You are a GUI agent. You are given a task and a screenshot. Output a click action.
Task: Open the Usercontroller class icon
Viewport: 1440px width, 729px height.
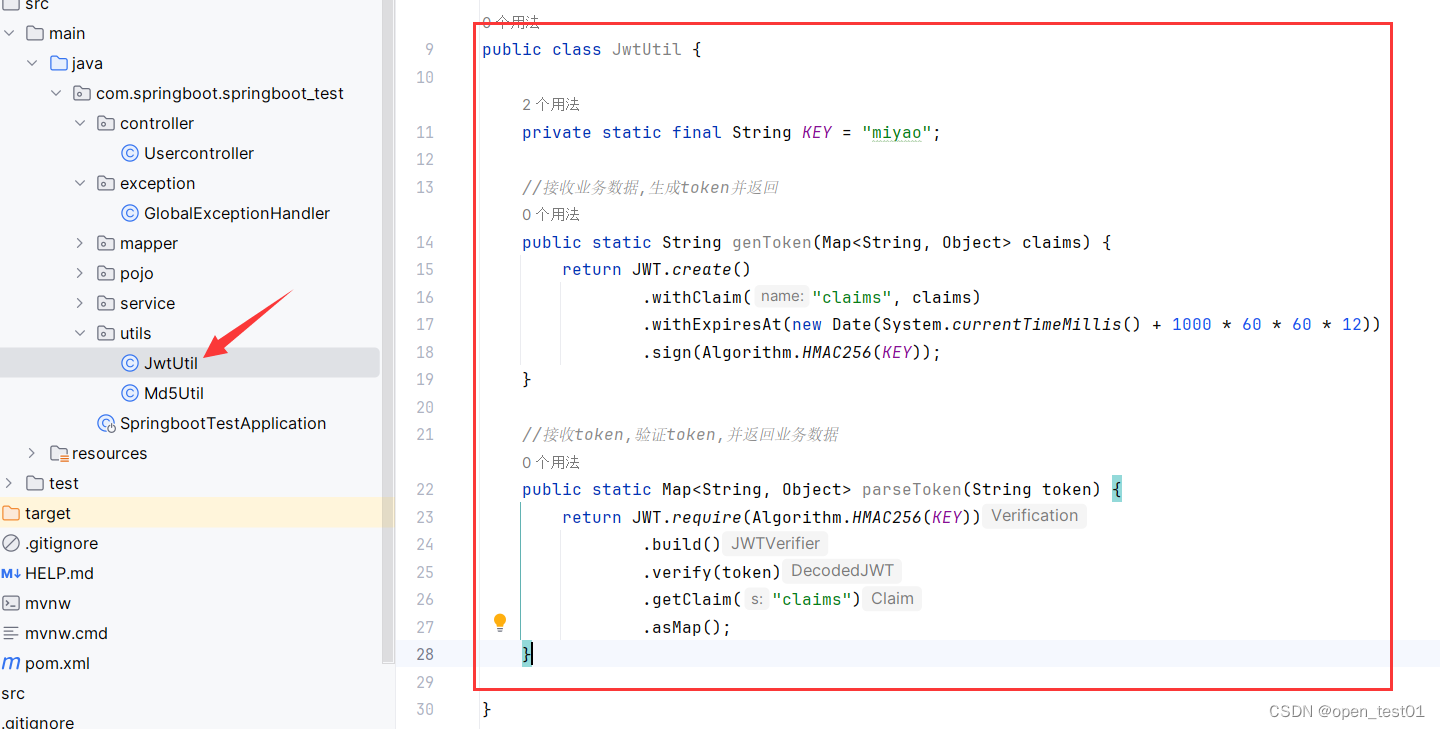(x=130, y=152)
